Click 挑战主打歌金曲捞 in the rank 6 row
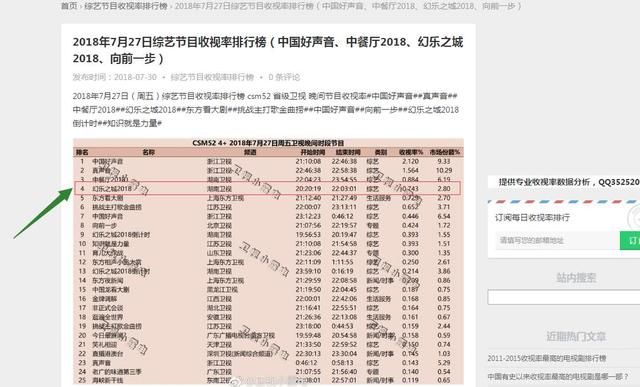This screenshot has height=387, width=640. (x=117, y=207)
